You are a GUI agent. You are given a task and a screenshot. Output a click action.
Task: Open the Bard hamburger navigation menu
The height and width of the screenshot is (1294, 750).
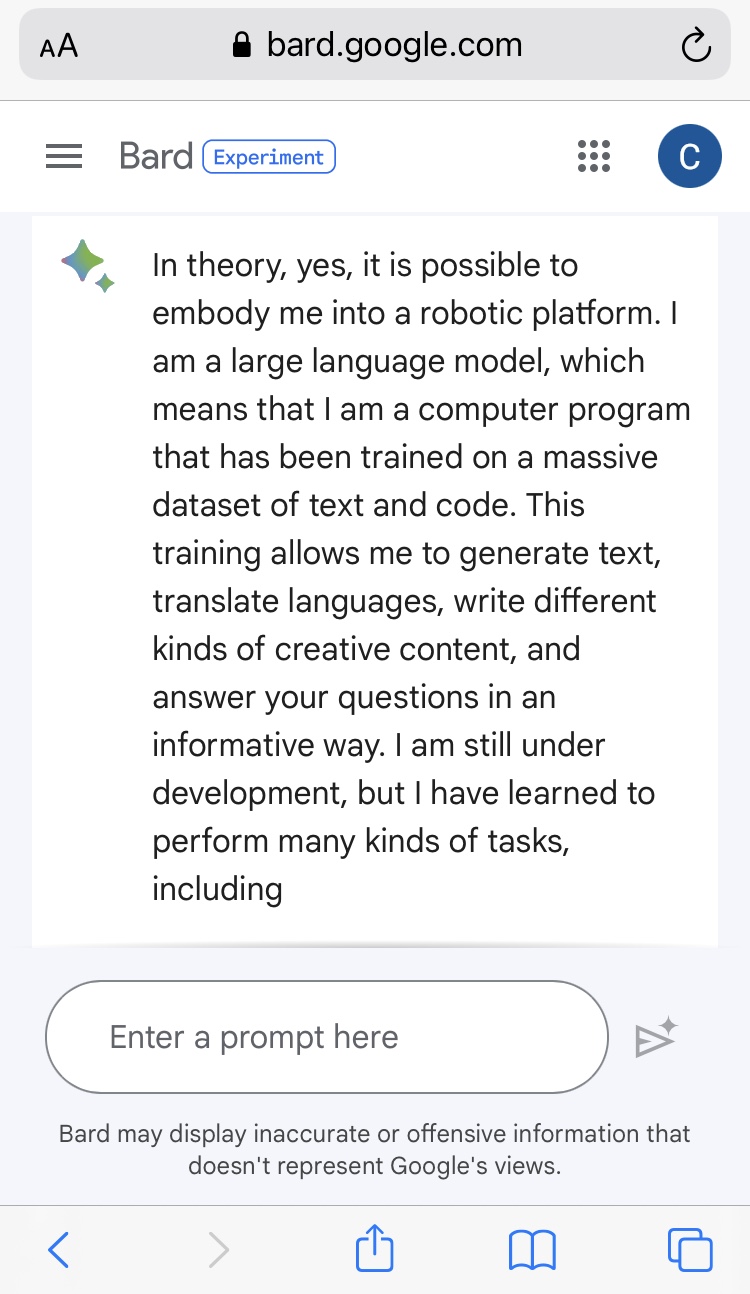pos(64,157)
